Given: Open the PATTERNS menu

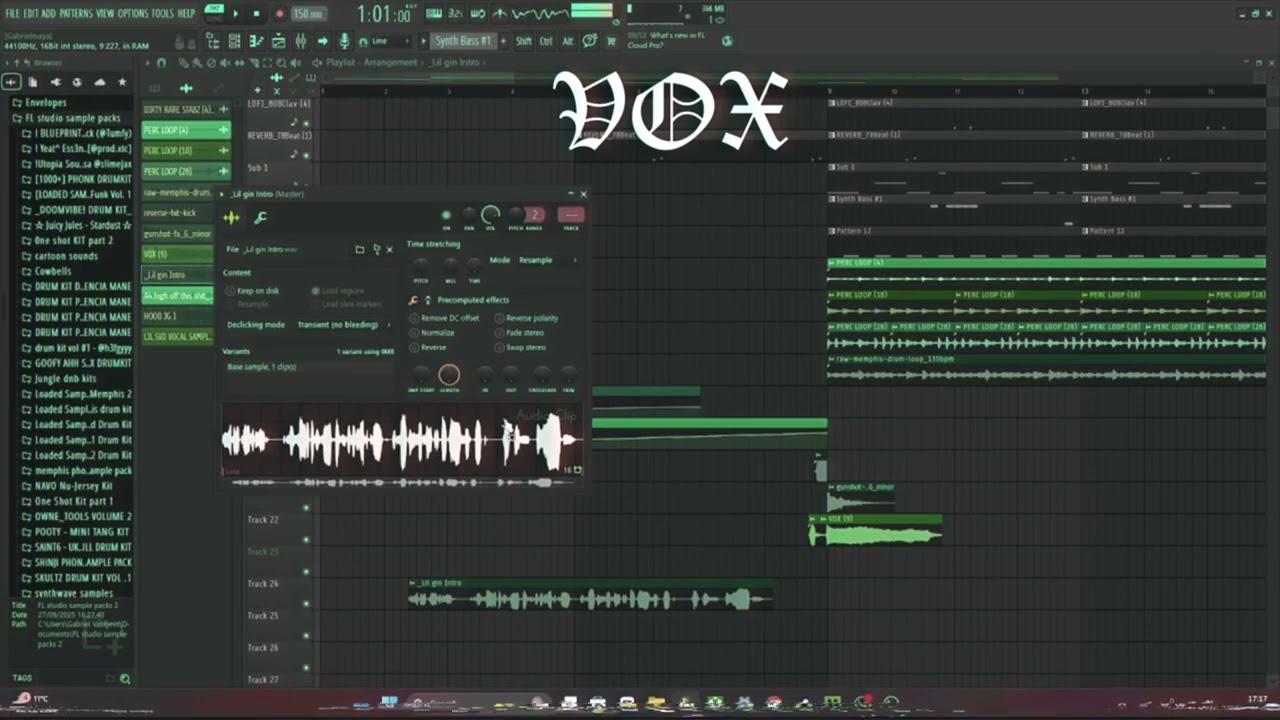Looking at the screenshot, I should coord(76,13).
